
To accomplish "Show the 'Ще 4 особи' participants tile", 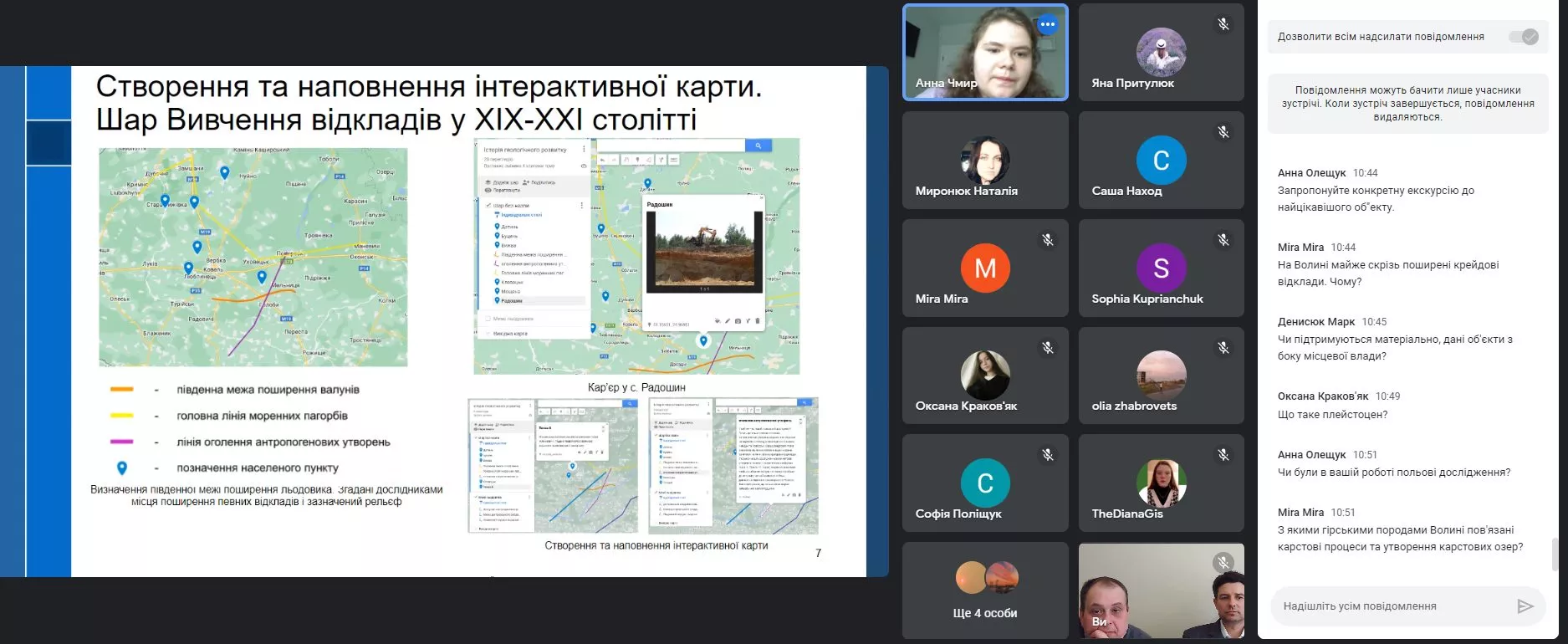I will pyautogui.click(x=985, y=590).
